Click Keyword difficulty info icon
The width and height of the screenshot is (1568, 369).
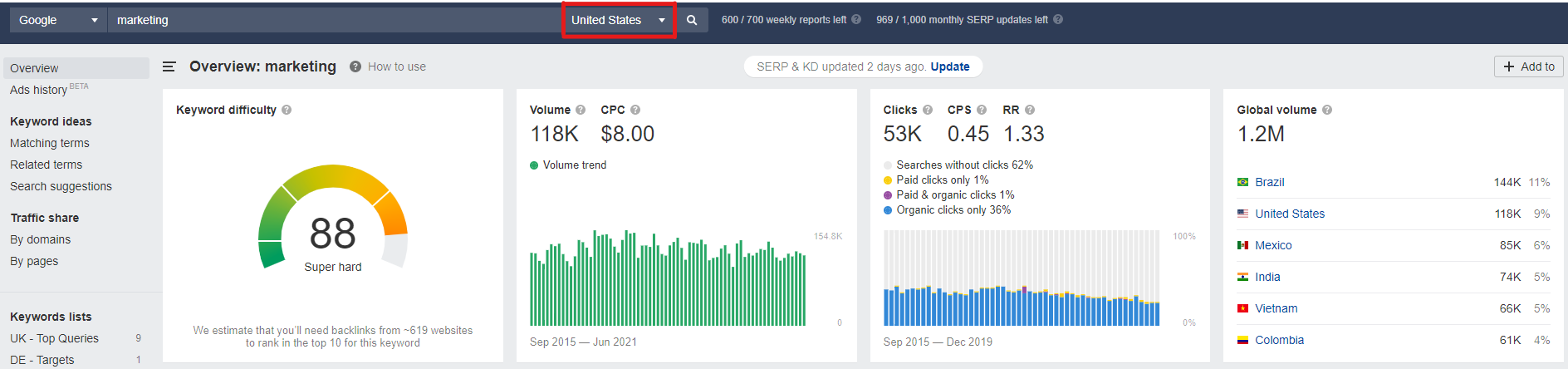[287, 110]
